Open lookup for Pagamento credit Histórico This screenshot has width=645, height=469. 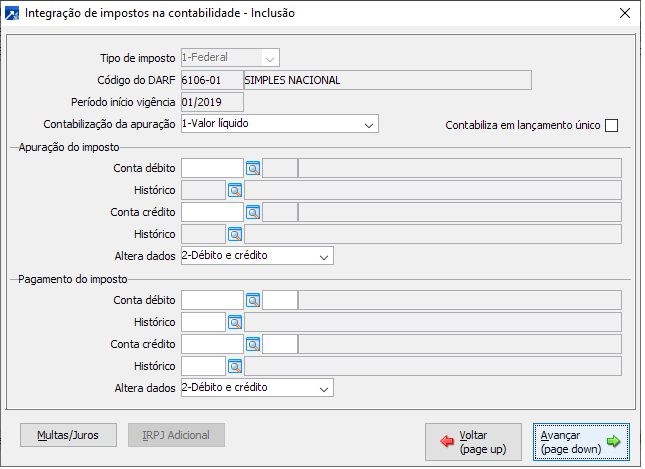pyautogui.click(x=235, y=366)
